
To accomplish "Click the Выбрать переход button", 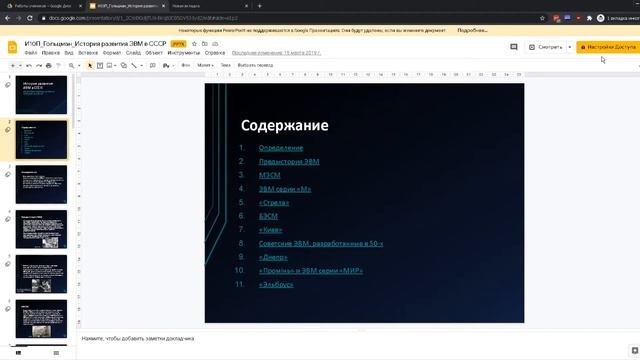I will click(255, 65).
